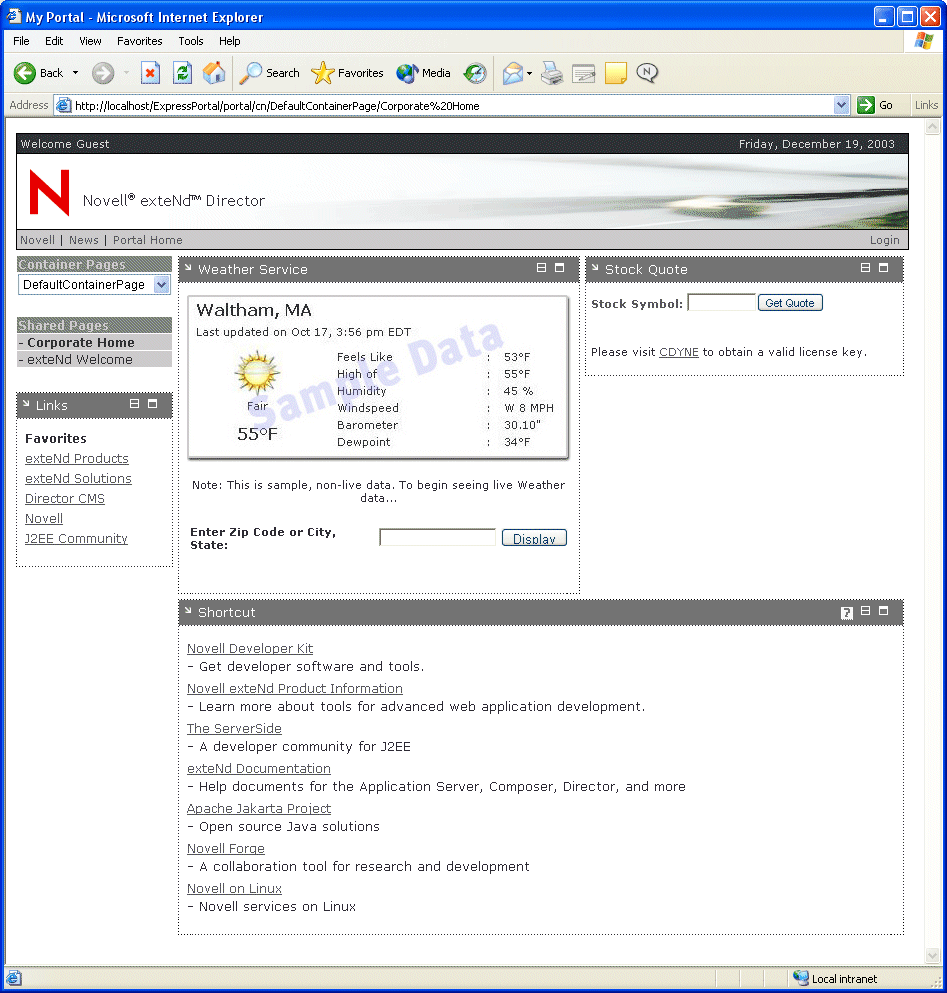The height and width of the screenshot is (993, 947).
Task: Click the Forward navigation button
Action: [x=103, y=73]
